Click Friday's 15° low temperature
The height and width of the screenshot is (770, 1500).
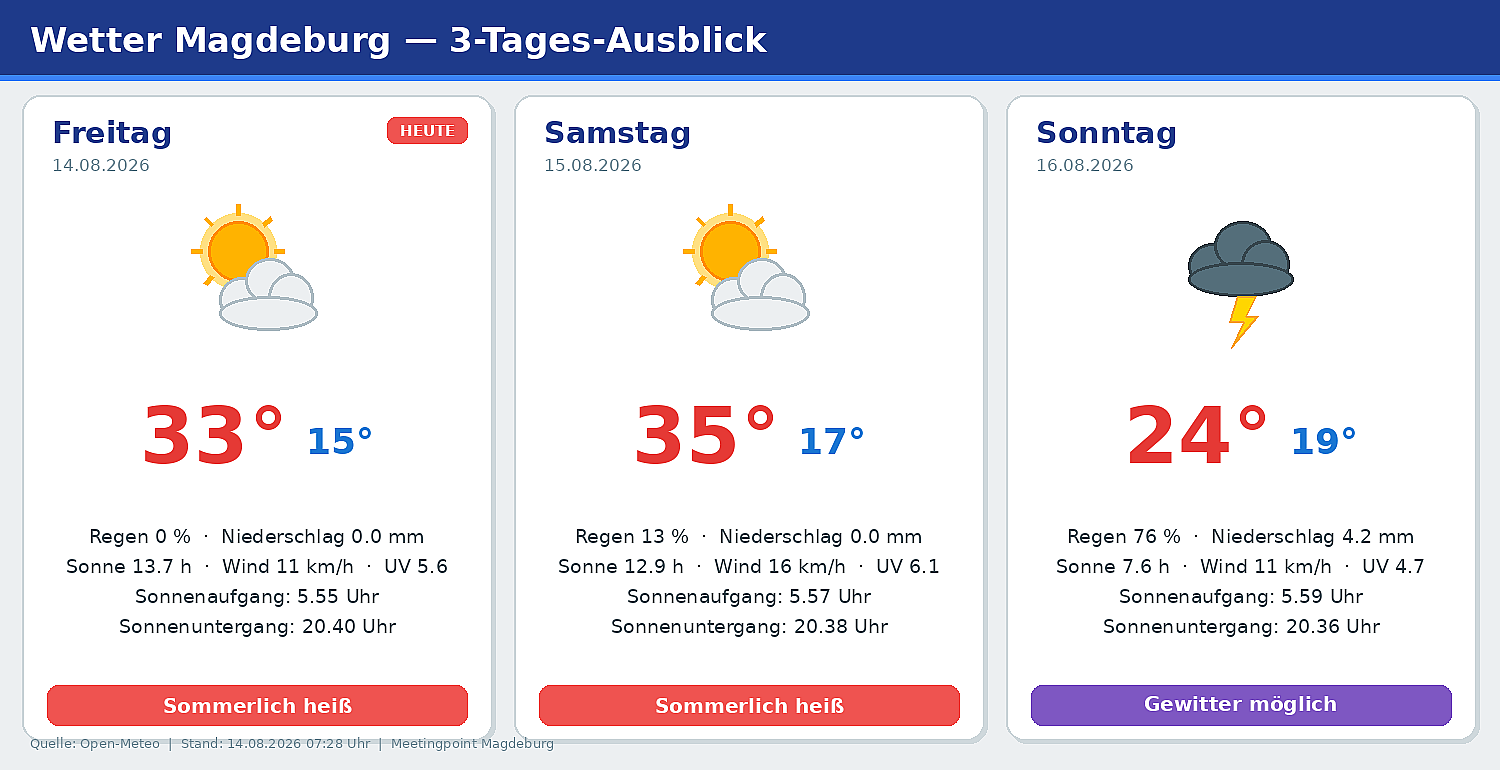[x=340, y=441]
